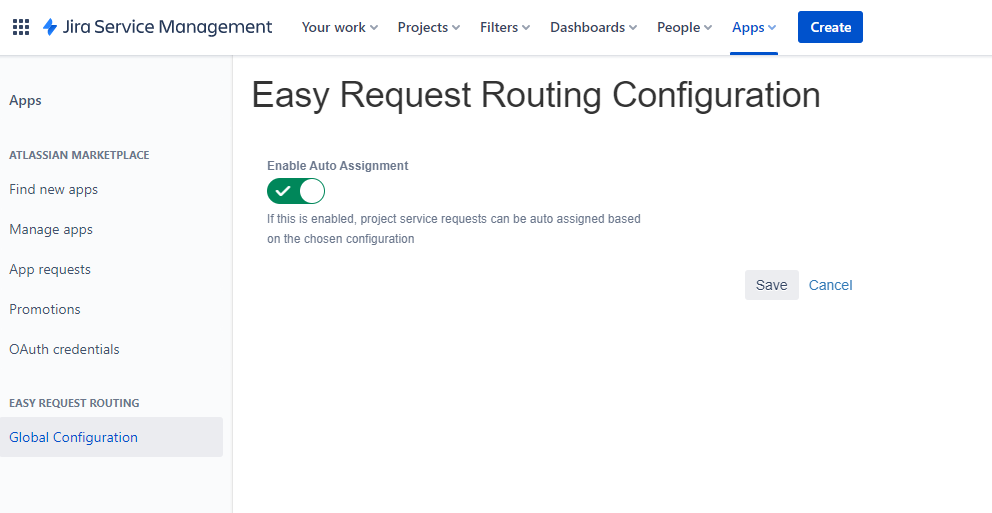Save the routing configuration
The height and width of the screenshot is (513, 992).
coord(771,285)
